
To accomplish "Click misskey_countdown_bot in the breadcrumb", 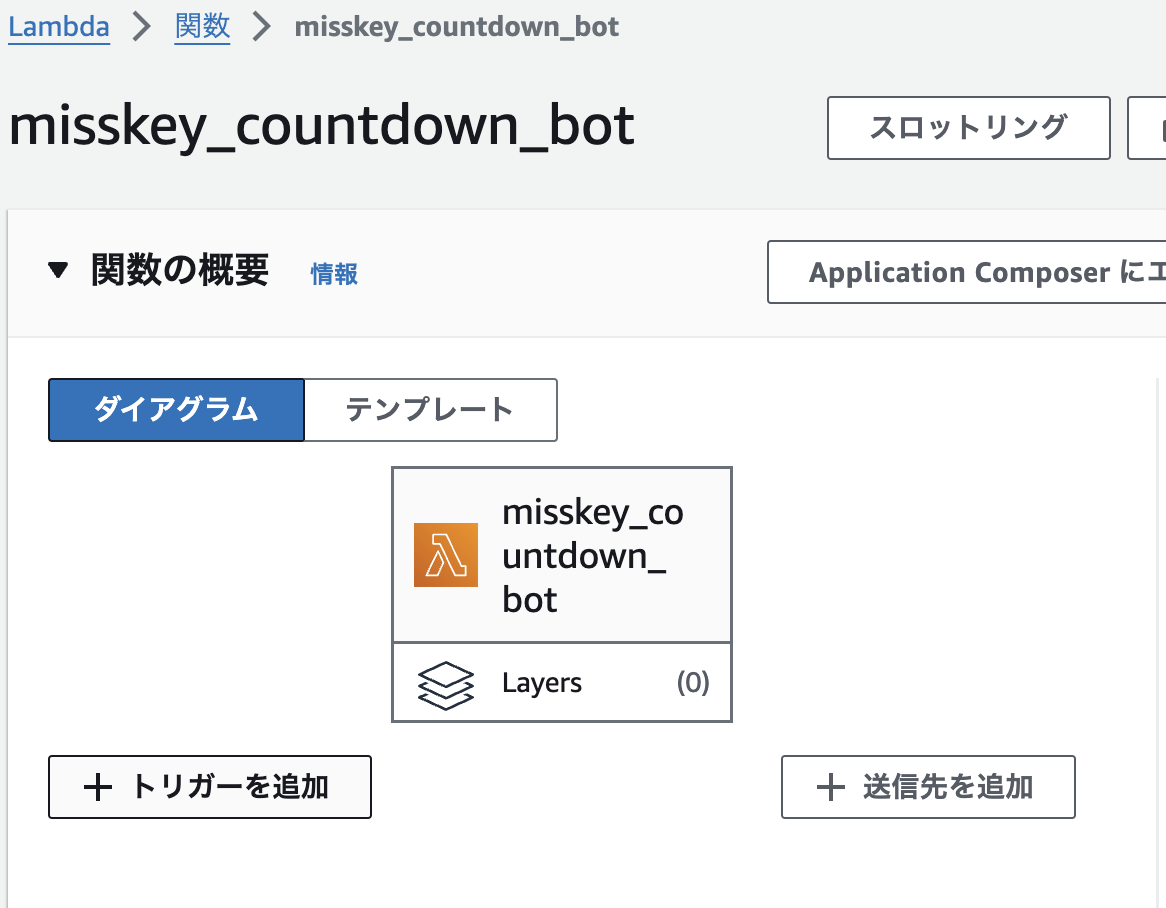I will (x=457, y=27).
